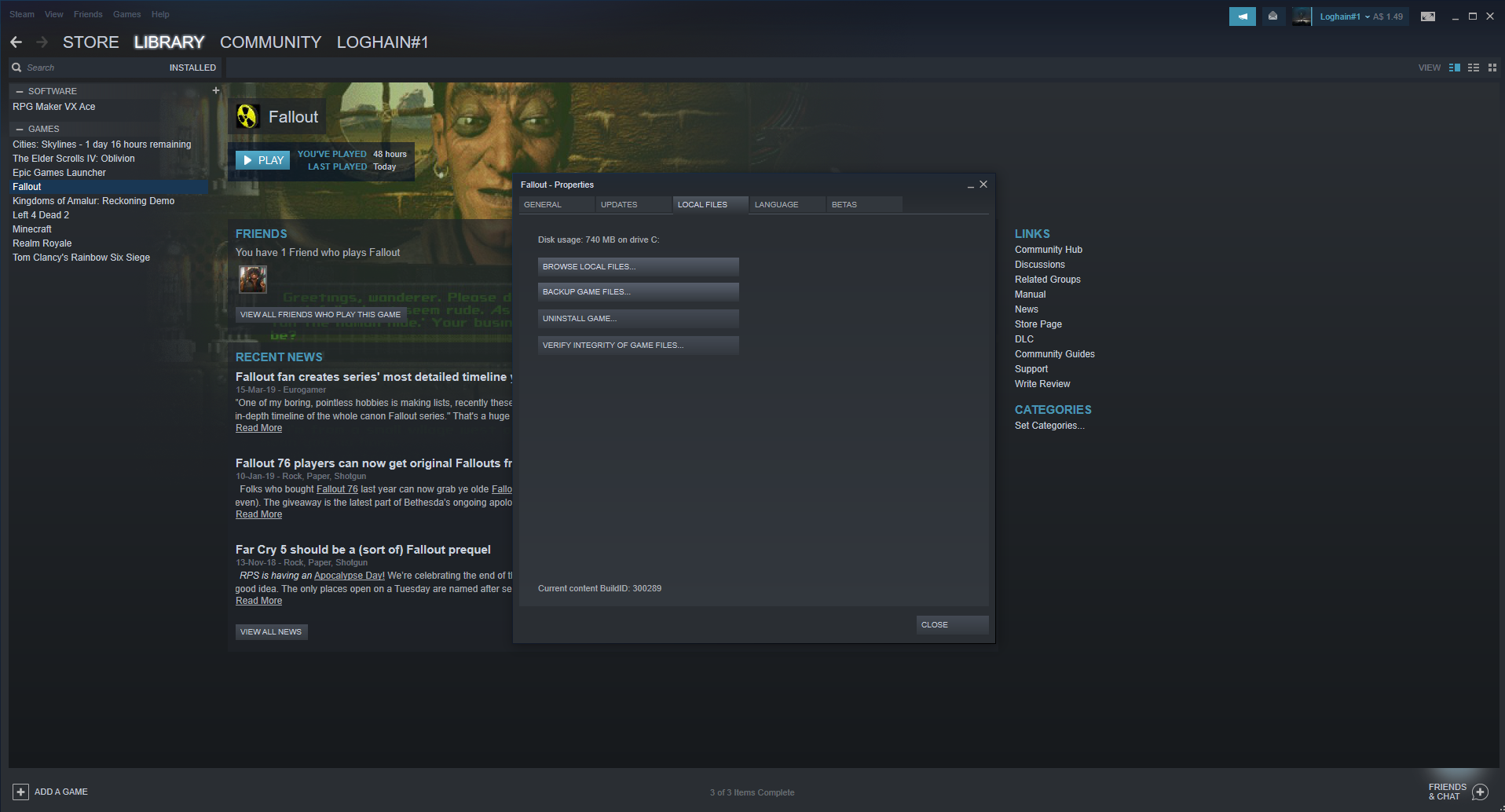
Task: Open the Games menu
Action: [x=127, y=14]
